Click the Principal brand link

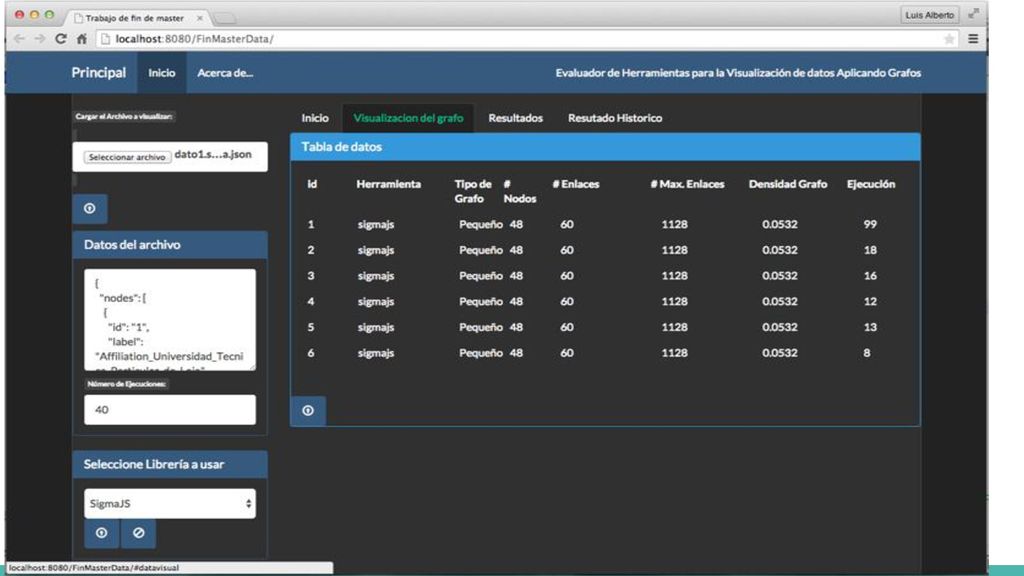click(99, 72)
